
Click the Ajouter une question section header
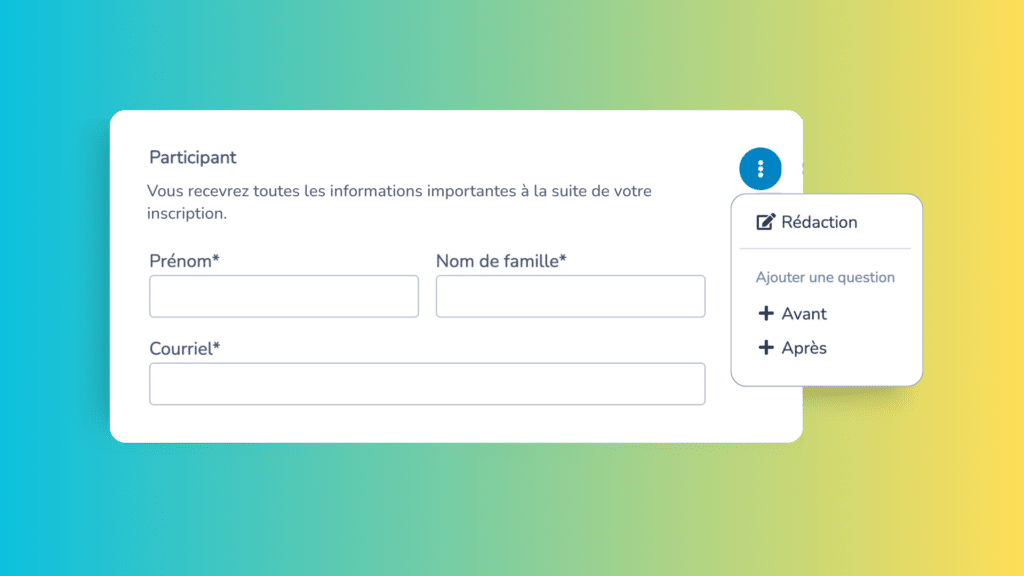(x=825, y=277)
